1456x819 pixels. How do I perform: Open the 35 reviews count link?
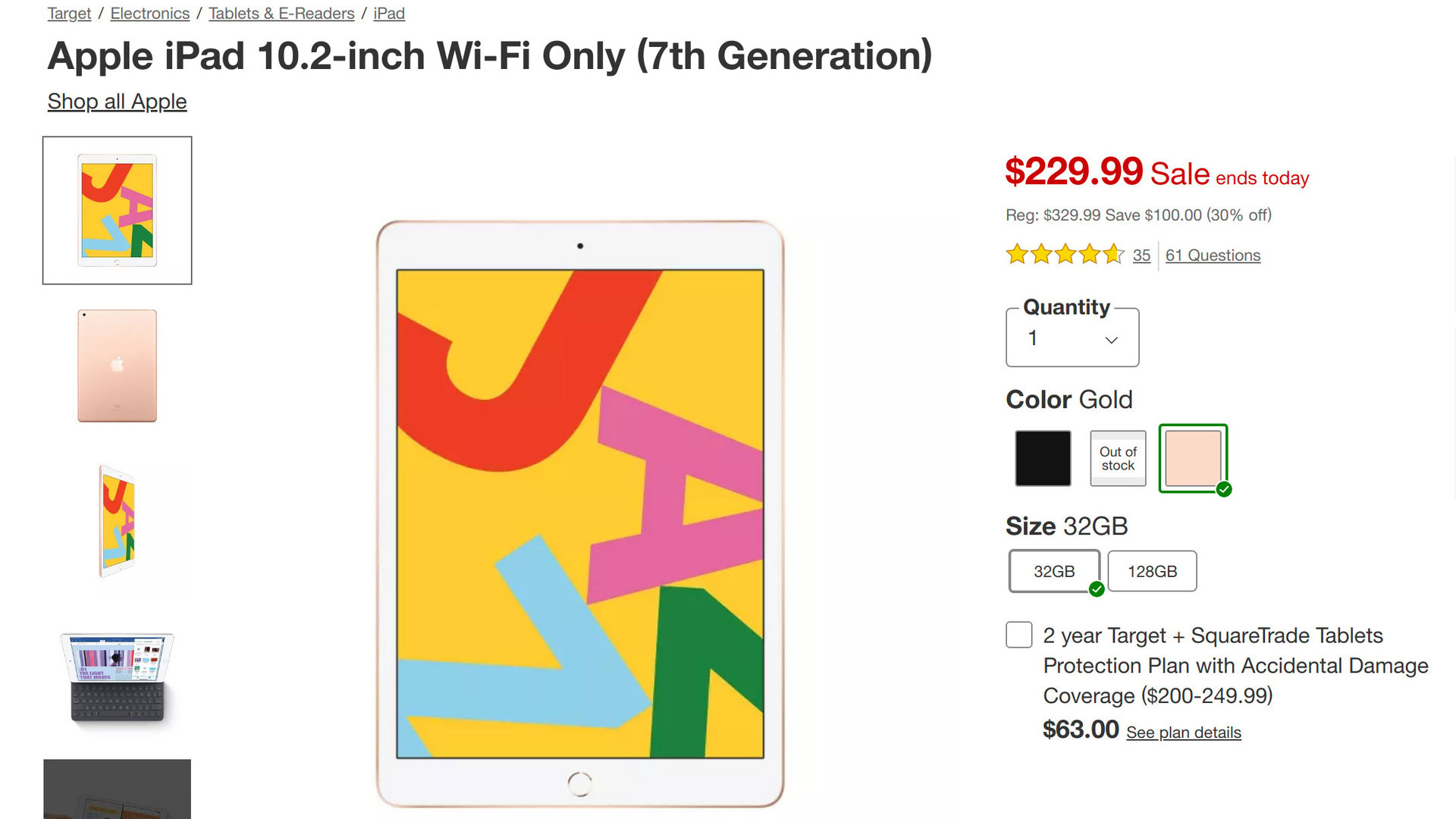(x=1141, y=256)
